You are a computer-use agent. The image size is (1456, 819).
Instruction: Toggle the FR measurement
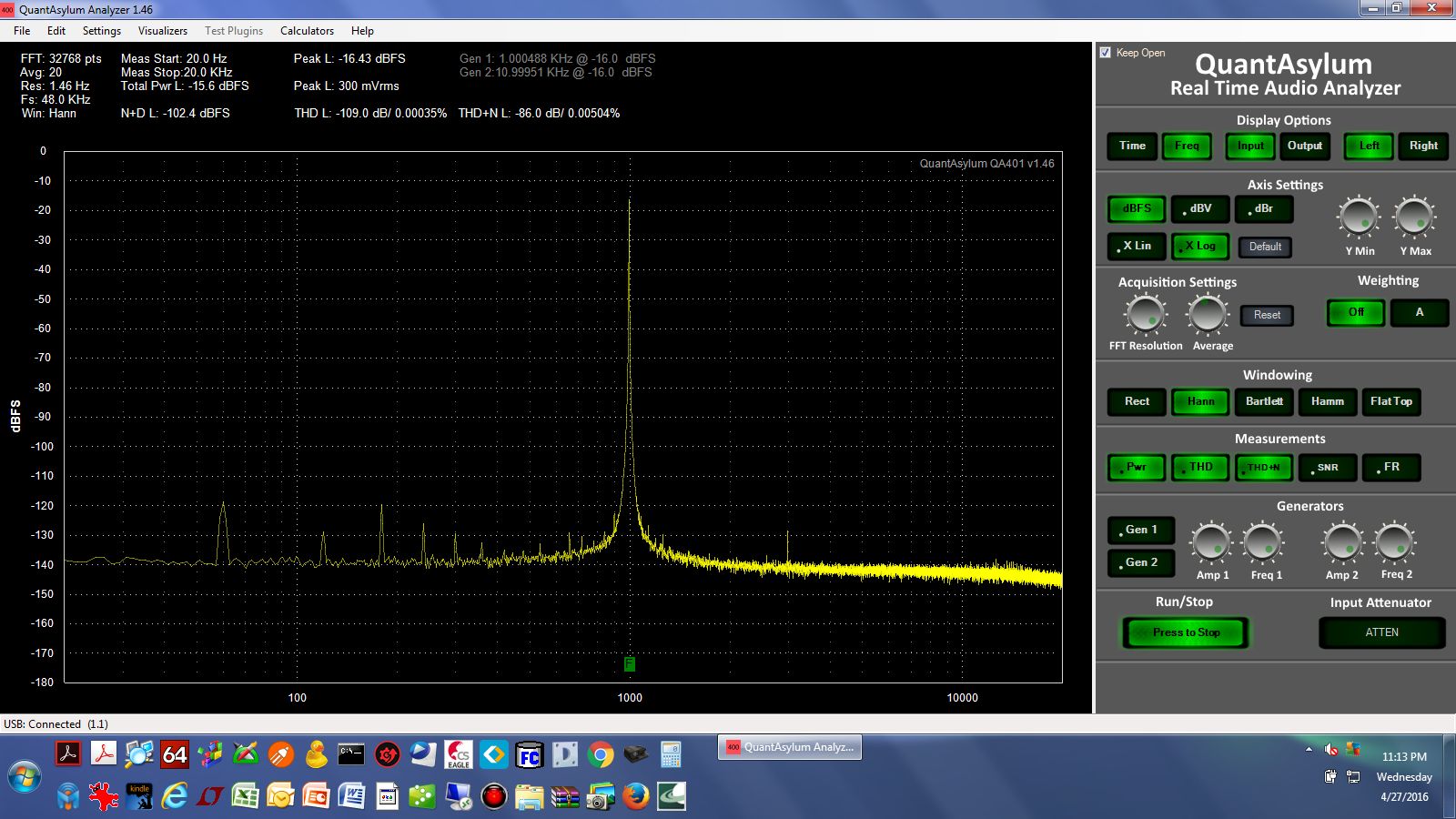pos(1391,467)
